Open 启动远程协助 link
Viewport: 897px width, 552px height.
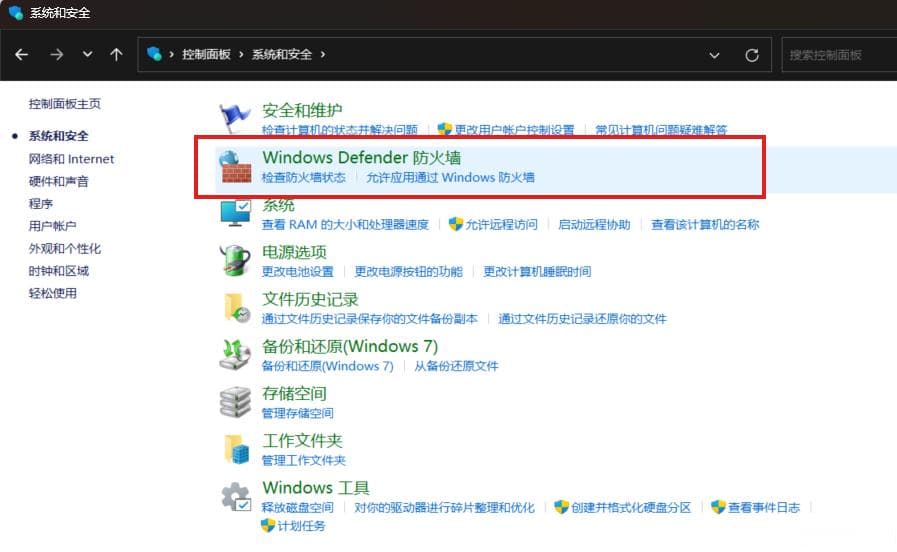(594, 224)
